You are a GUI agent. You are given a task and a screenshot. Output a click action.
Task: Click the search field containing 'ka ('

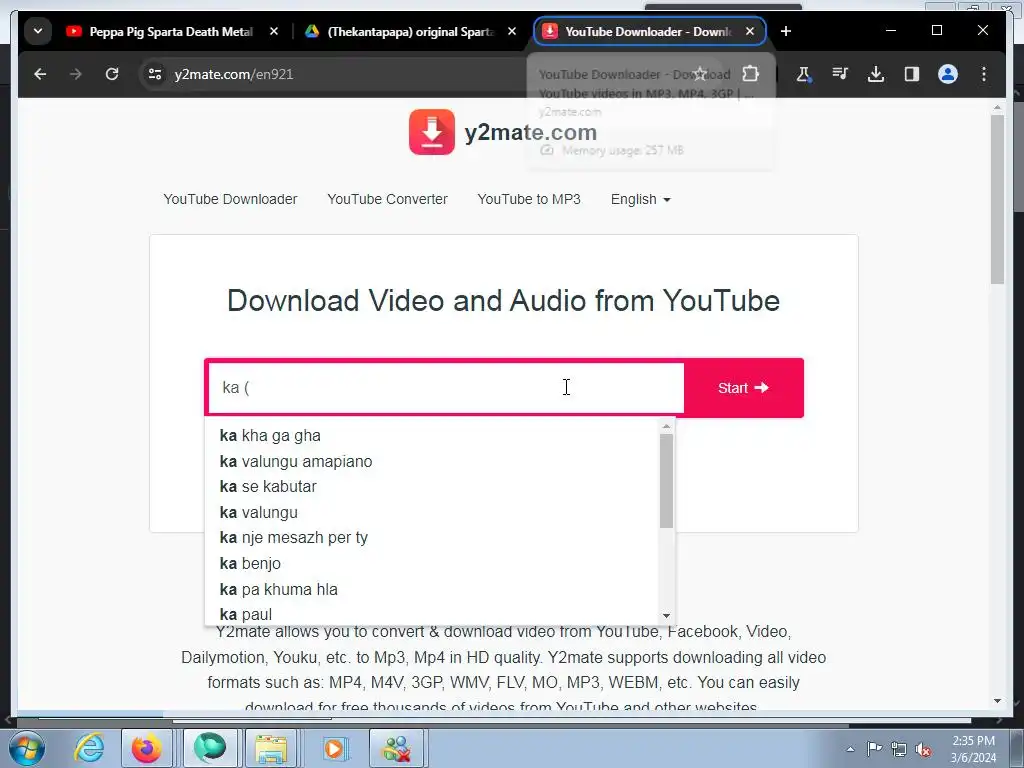click(x=445, y=388)
